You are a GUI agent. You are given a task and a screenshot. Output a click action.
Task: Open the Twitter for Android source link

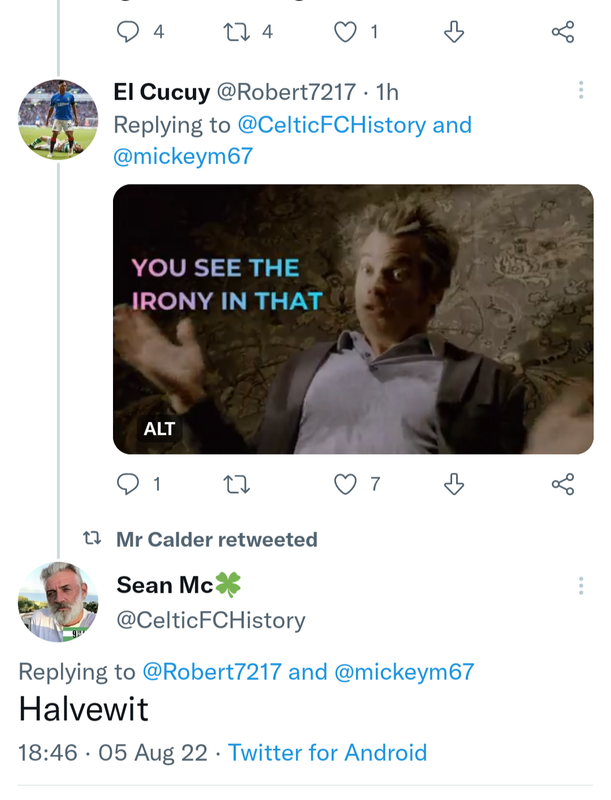[327, 753]
